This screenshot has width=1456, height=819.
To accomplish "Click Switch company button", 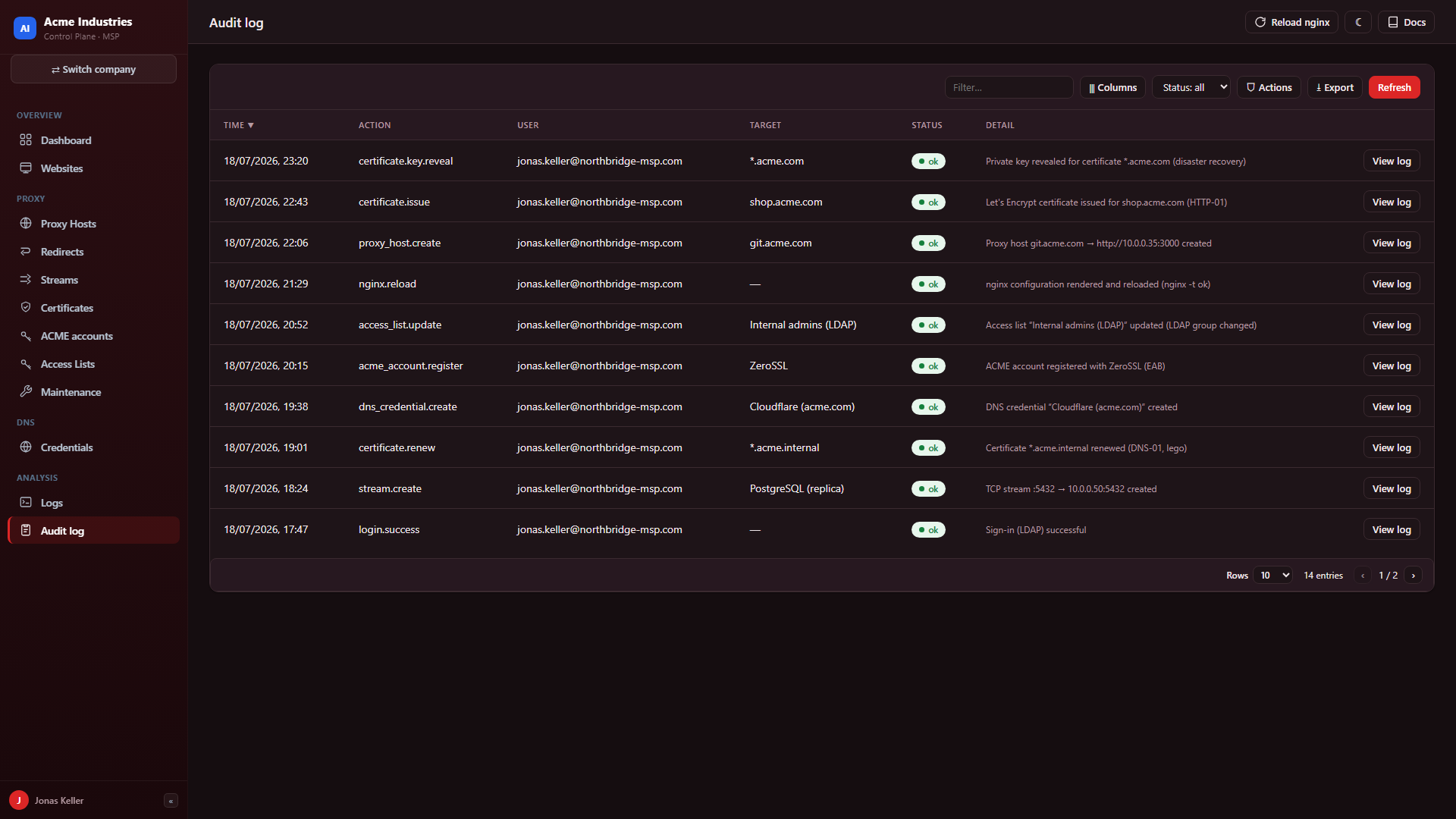I will [93, 69].
